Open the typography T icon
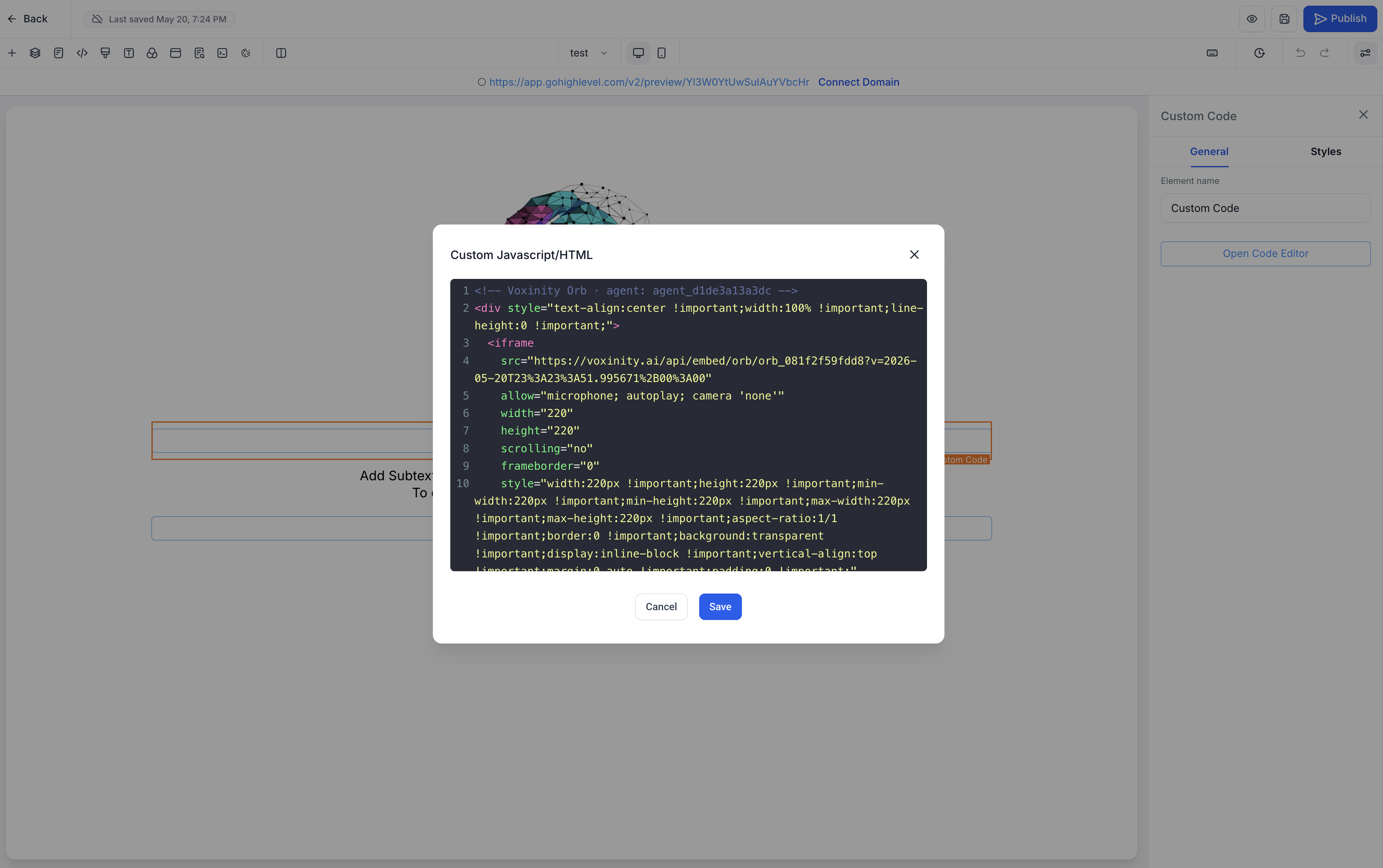Image resolution: width=1383 pixels, height=868 pixels. (129, 53)
